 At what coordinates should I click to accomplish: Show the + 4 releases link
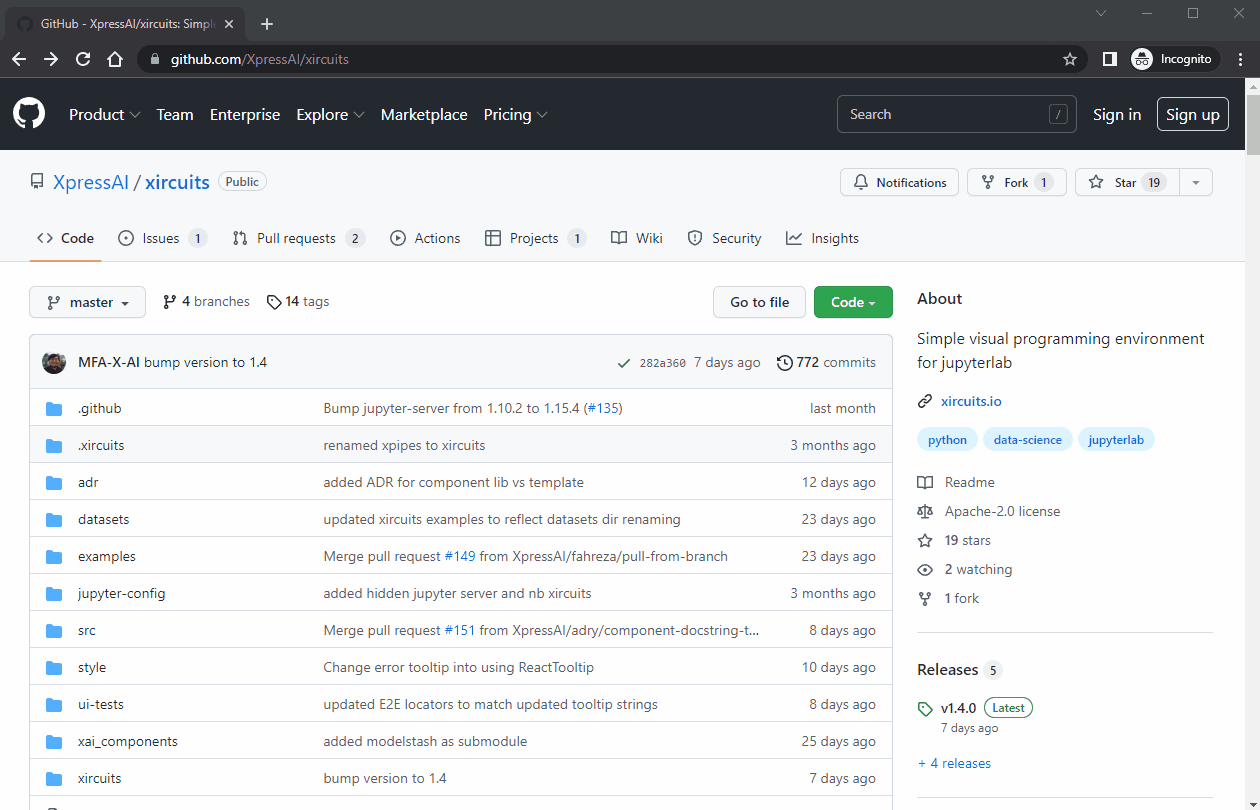954,763
